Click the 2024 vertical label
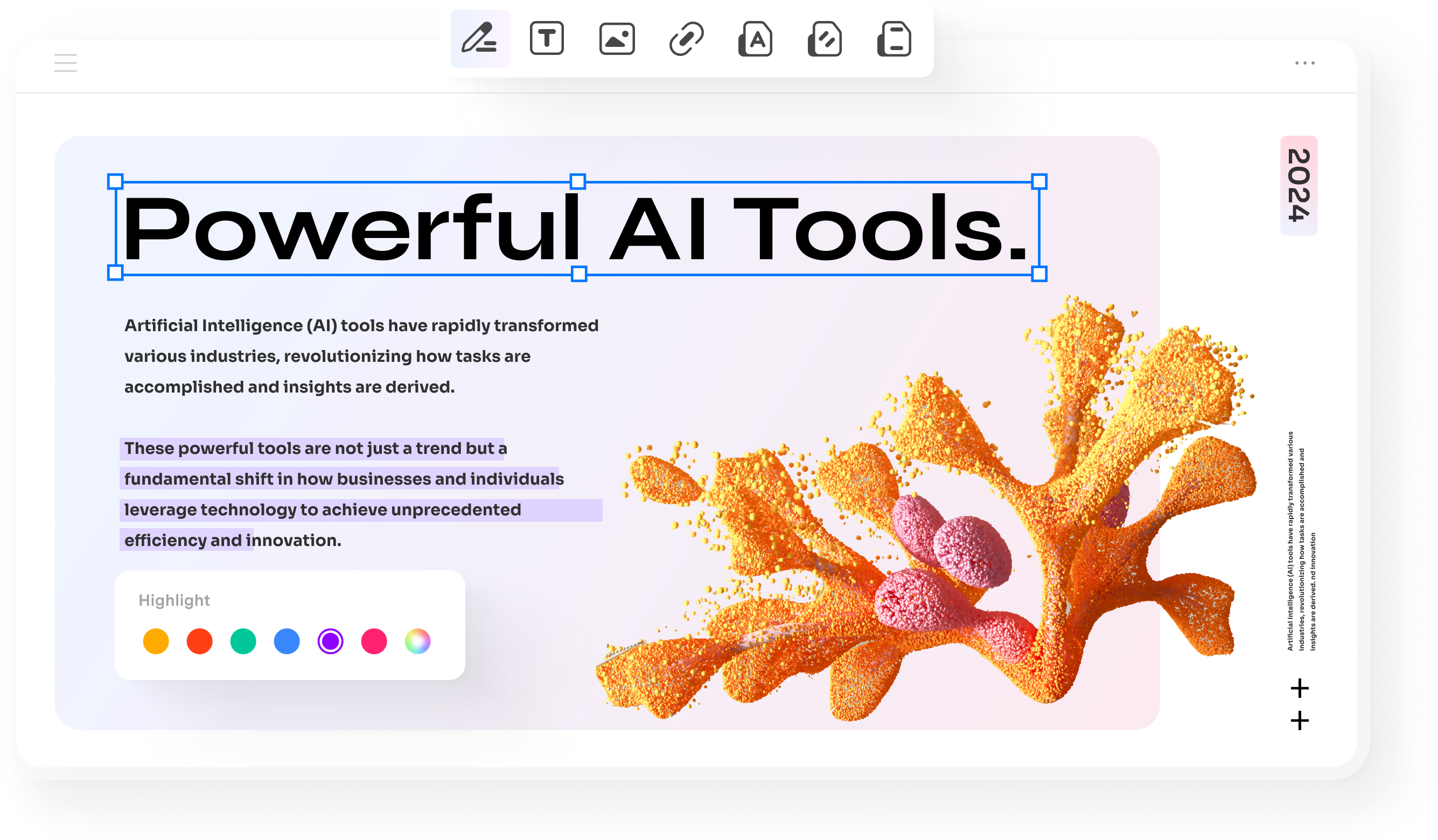This screenshot has height=840, width=1438. click(1299, 185)
